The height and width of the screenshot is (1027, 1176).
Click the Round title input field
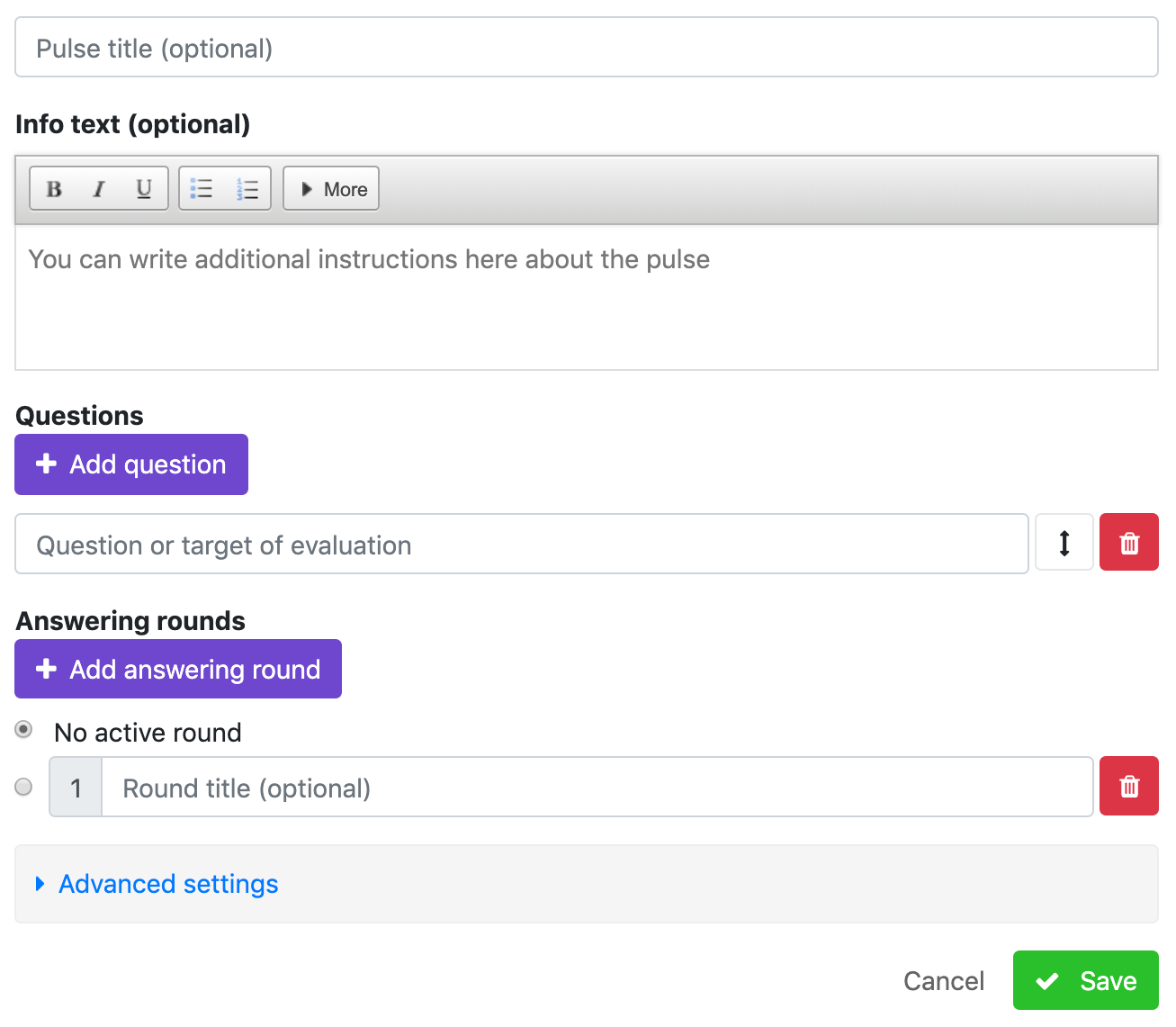click(x=597, y=788)
